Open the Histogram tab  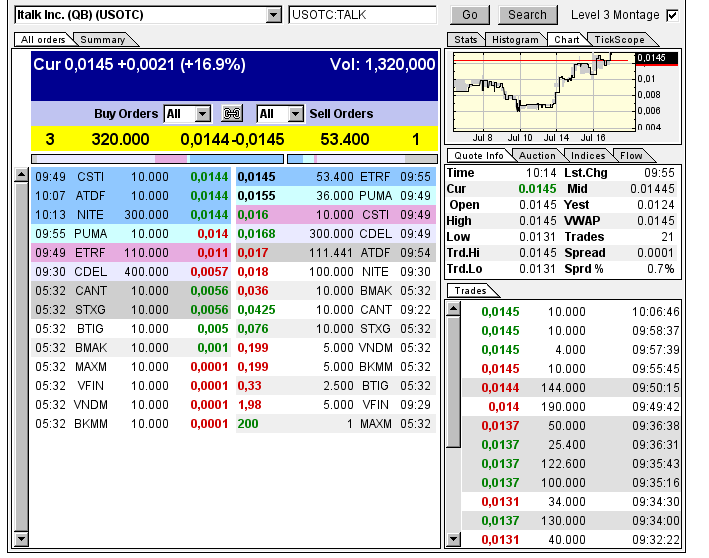click(515, 40)
